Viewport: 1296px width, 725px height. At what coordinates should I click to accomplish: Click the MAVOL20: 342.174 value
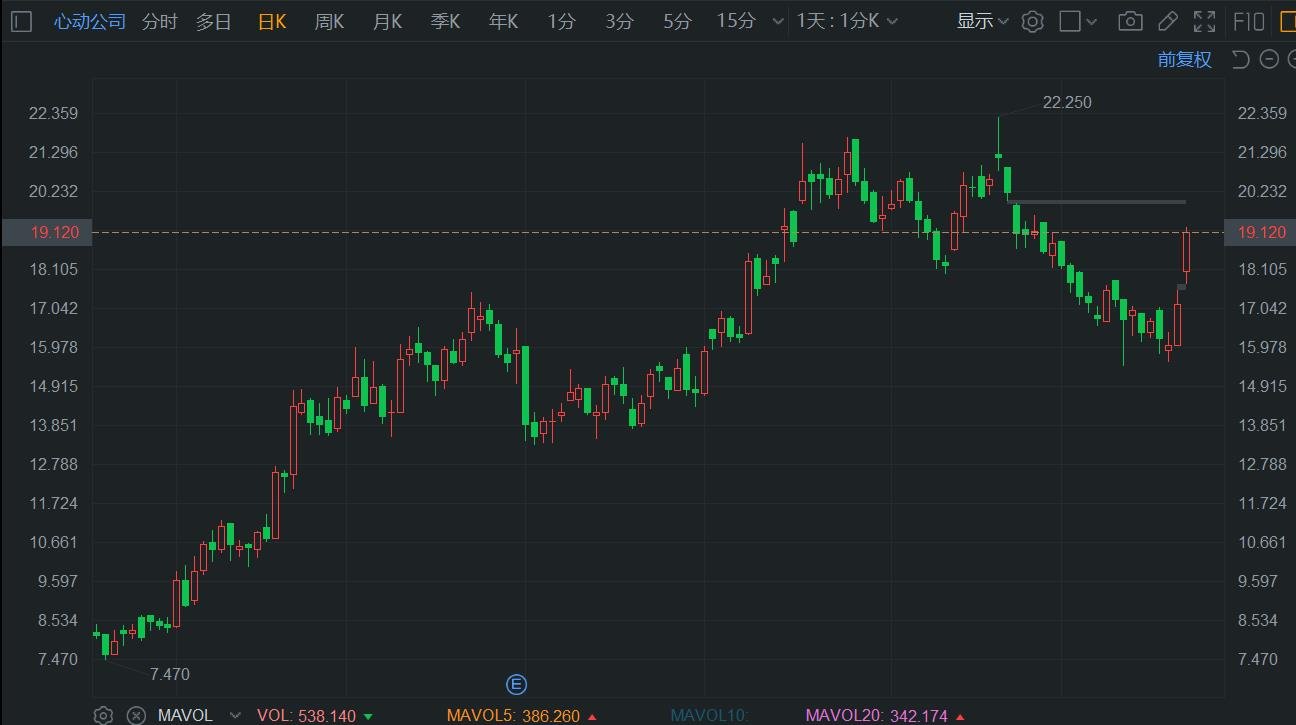(x=885, y=716)
